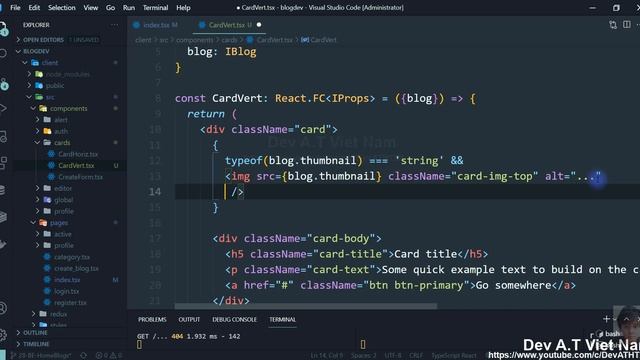Collapse the cards folder
The image size is (640, 360).
click(38, 142)
